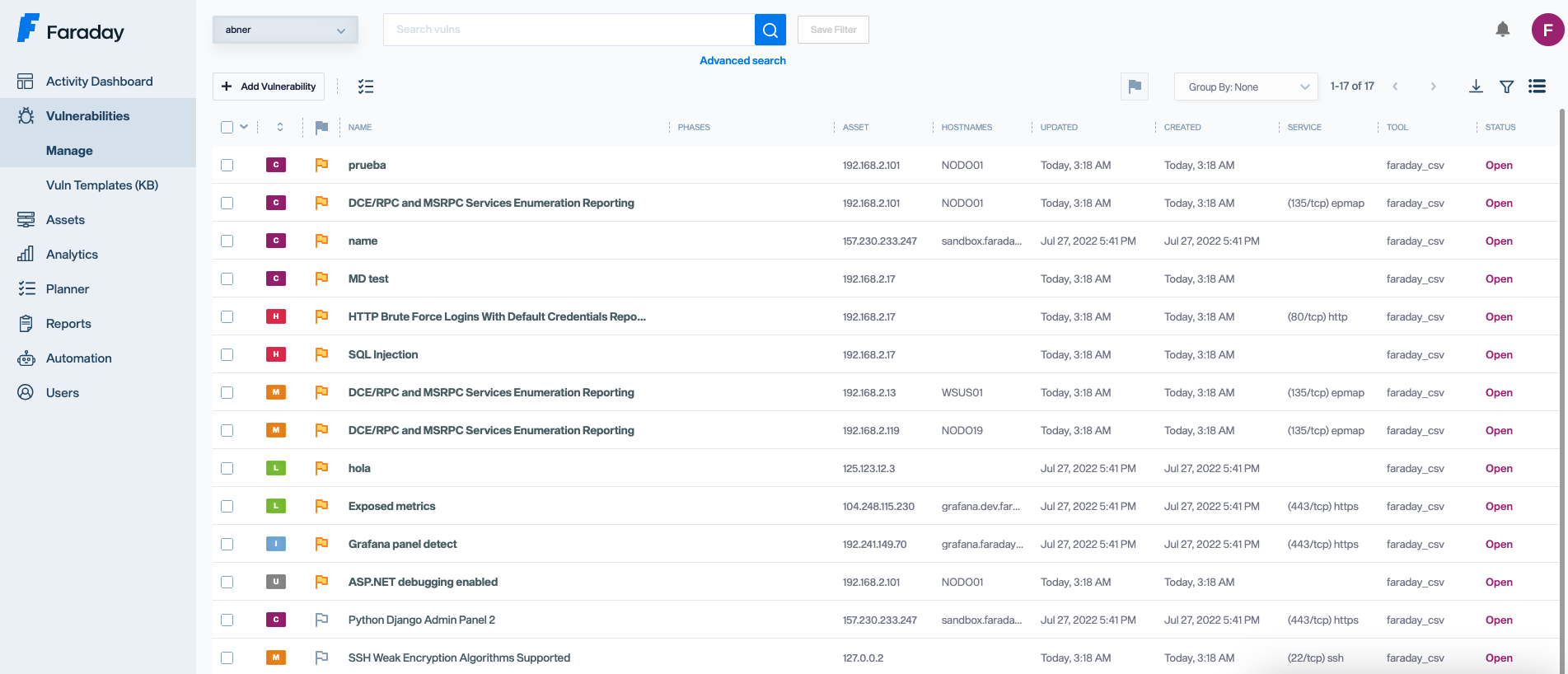This screenshot has height=674, width=1568.
Task: Click asset 125.123.12.3 in hola row
Action: tap(868, 468)
